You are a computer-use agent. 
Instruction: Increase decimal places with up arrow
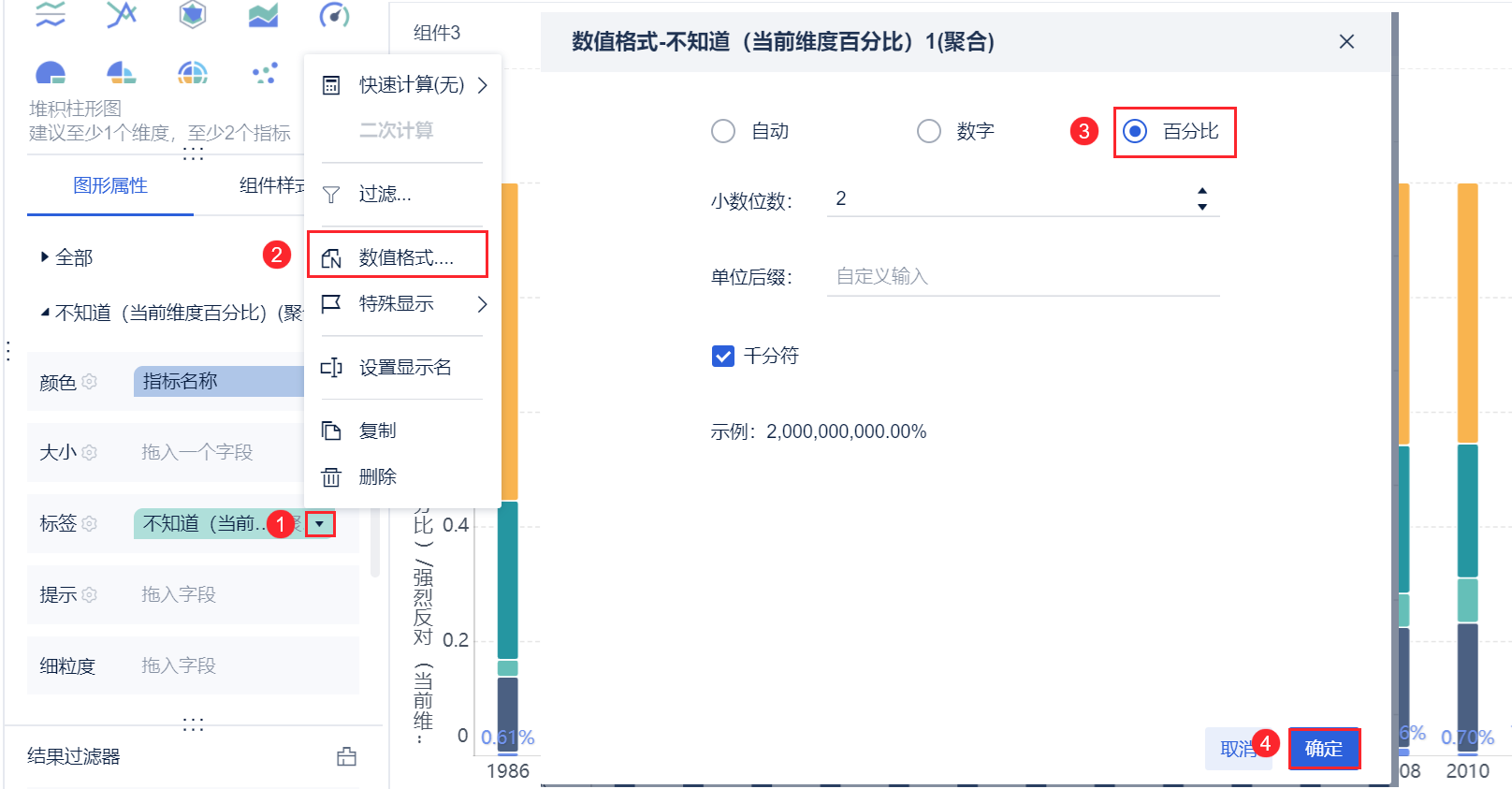pyautogui.click(x=1202, y=191)
